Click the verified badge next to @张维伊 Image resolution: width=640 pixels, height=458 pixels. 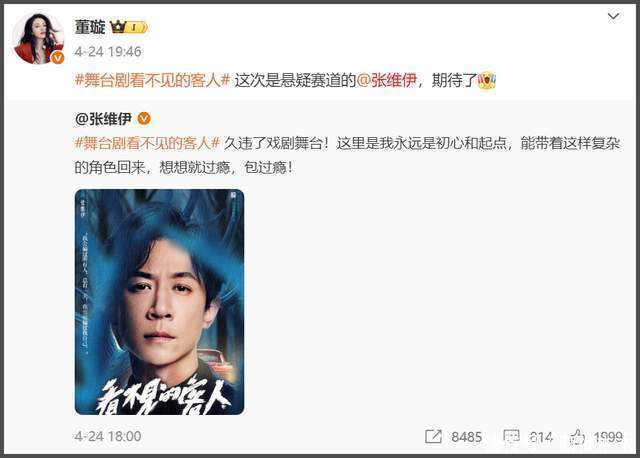click(144, 119)
